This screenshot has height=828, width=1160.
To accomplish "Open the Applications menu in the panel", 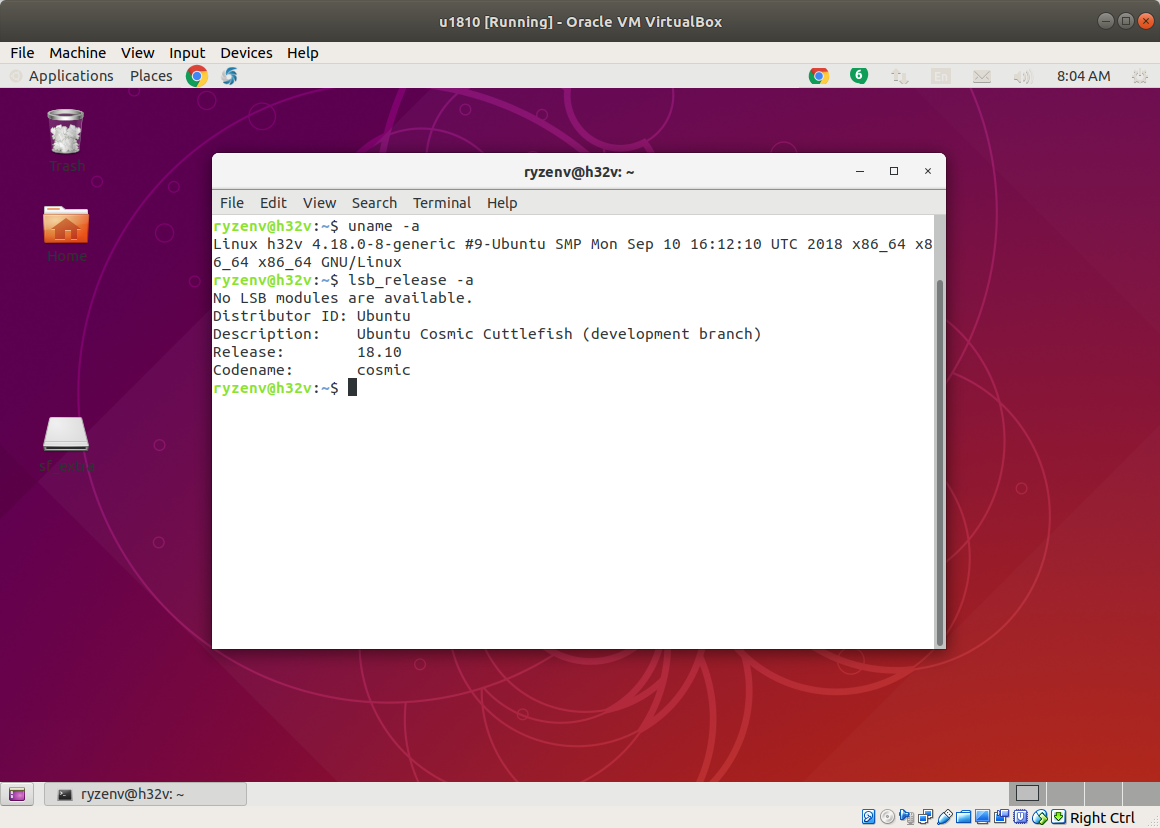I will tap(71, 75).
